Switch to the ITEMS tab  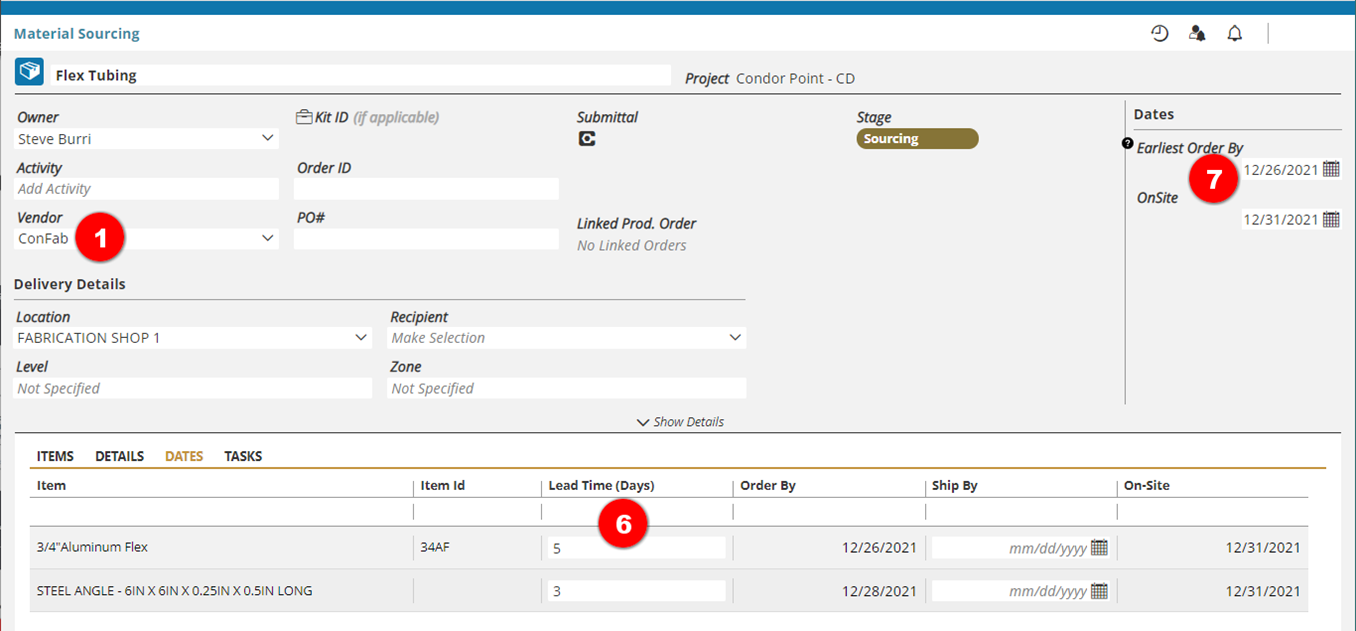(55, 456)
